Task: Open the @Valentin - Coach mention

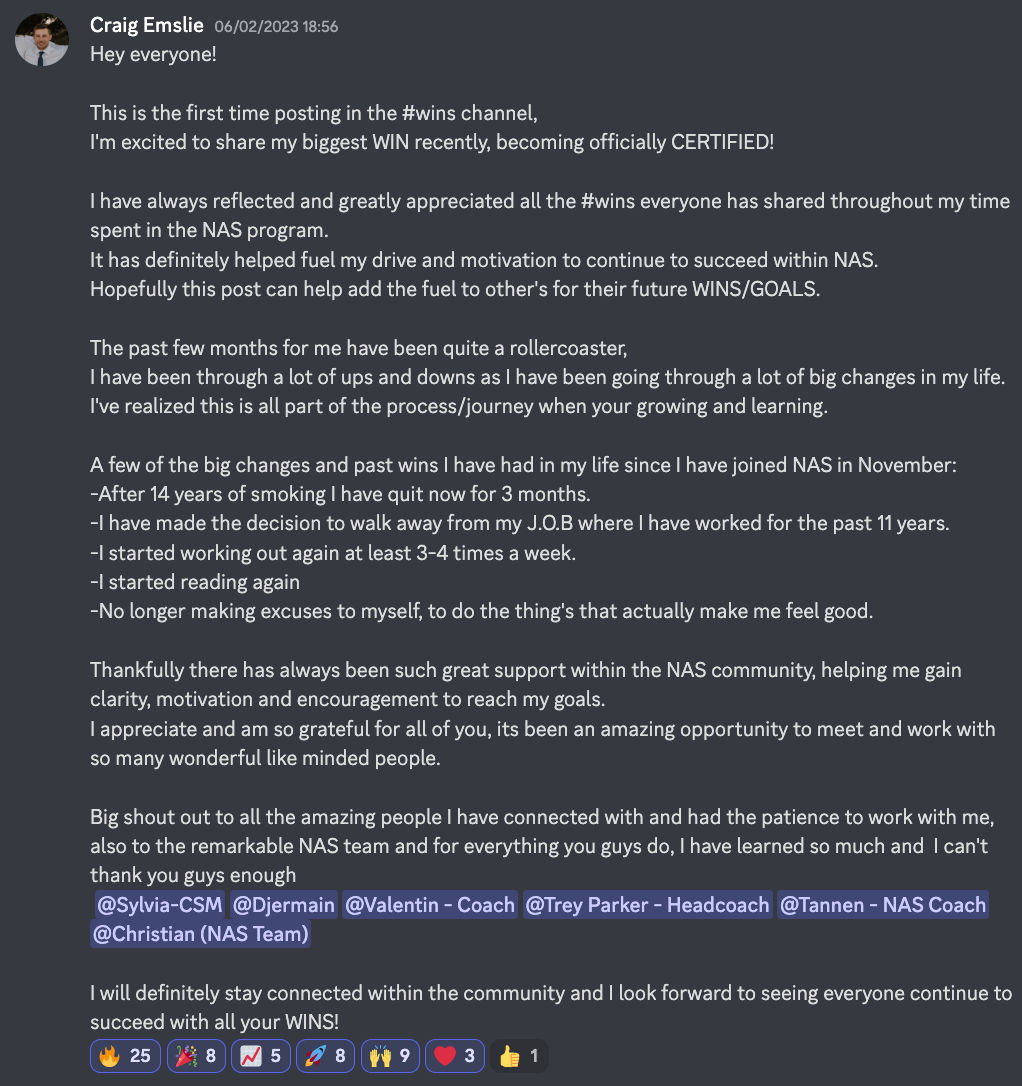Action: point(430,905)
